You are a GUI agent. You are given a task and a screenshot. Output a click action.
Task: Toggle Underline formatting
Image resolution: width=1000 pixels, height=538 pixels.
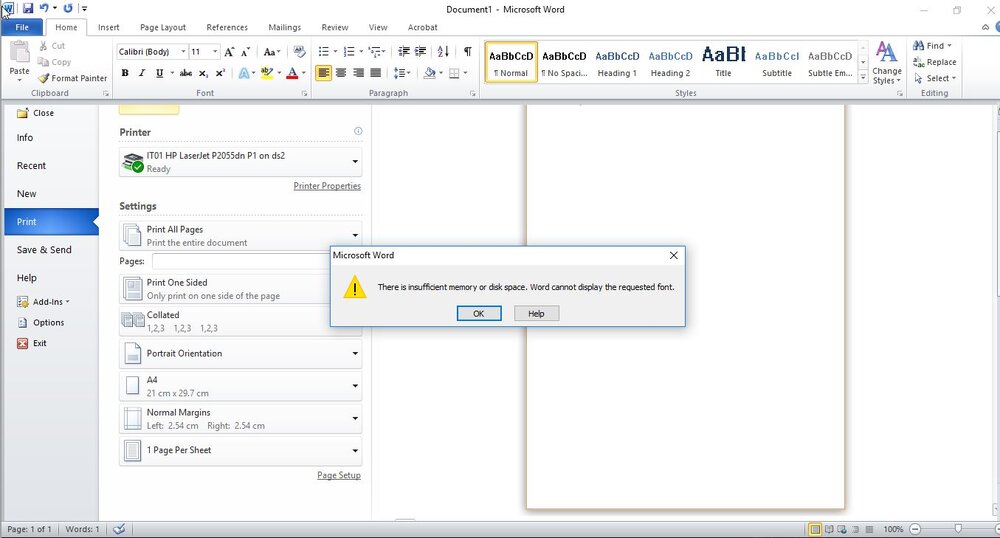click(159, 73)
